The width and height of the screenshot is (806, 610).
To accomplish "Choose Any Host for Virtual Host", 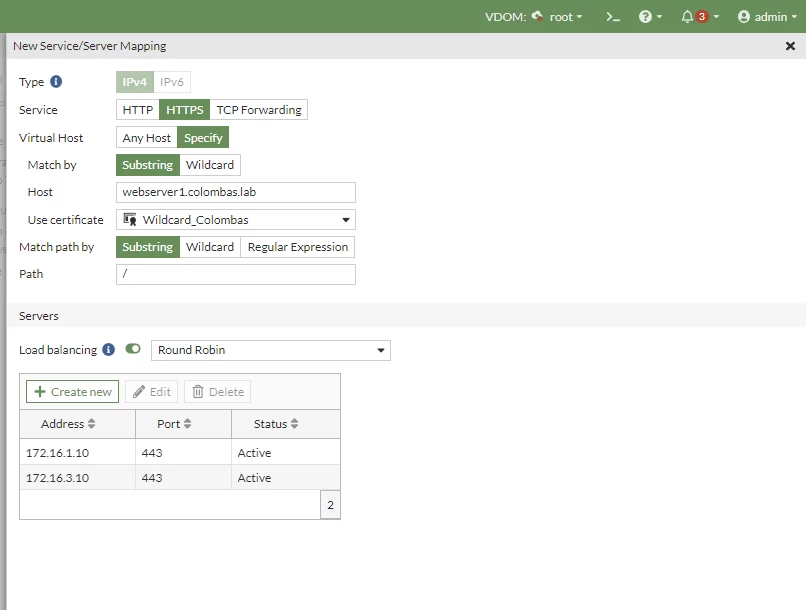I will pyautogui.click(x=146, y=138).
